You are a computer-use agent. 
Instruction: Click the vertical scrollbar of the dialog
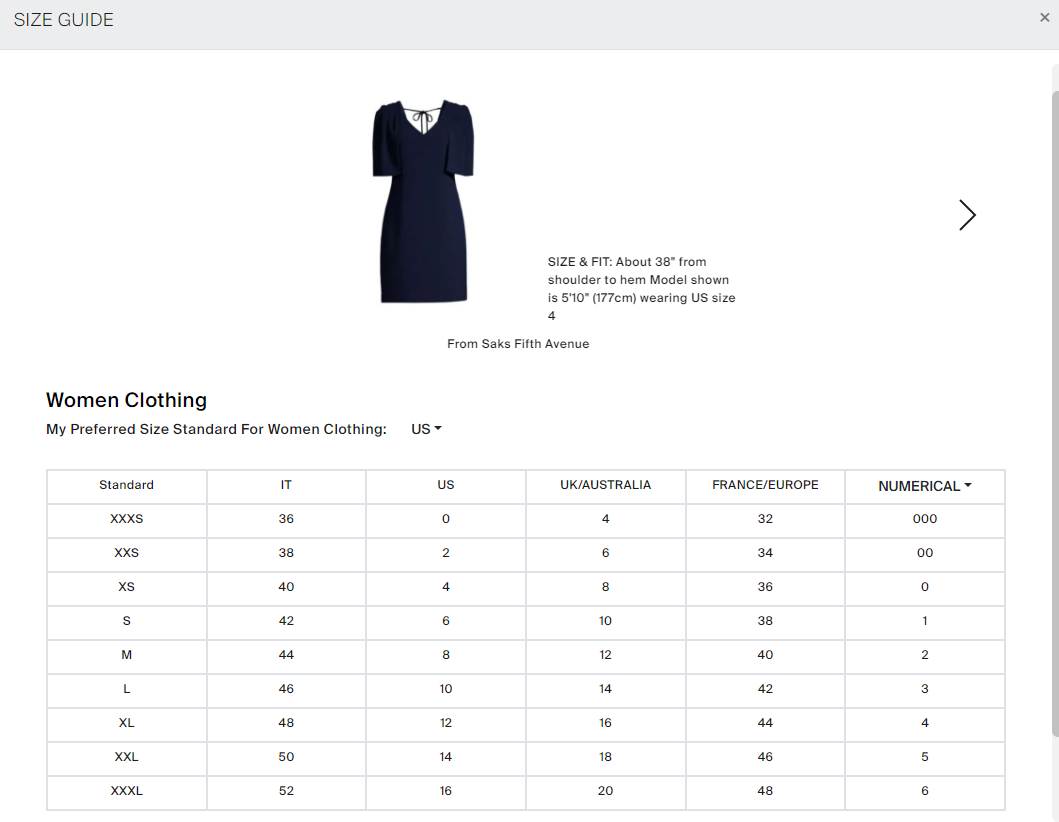[1055, 412]
